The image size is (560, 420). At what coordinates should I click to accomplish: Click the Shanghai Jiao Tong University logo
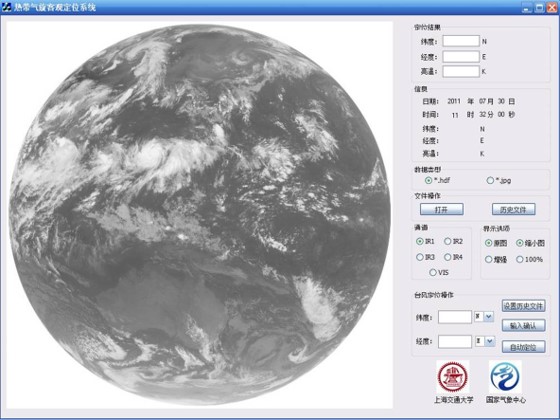coord(453,376)
